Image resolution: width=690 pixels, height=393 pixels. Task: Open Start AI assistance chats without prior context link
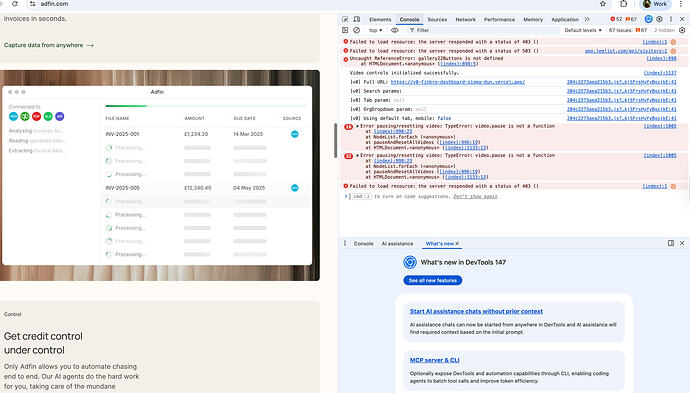point(476,311)
